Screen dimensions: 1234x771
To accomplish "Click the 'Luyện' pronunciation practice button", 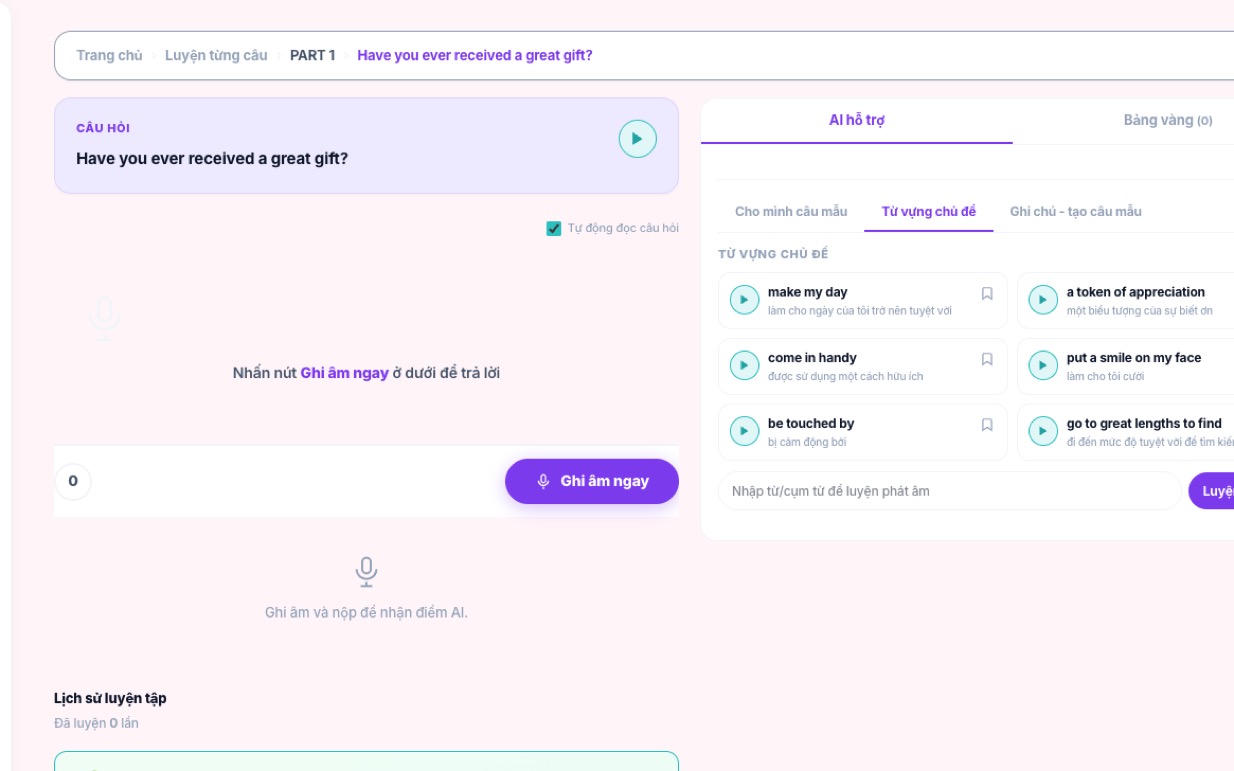I will point(1212,491).
